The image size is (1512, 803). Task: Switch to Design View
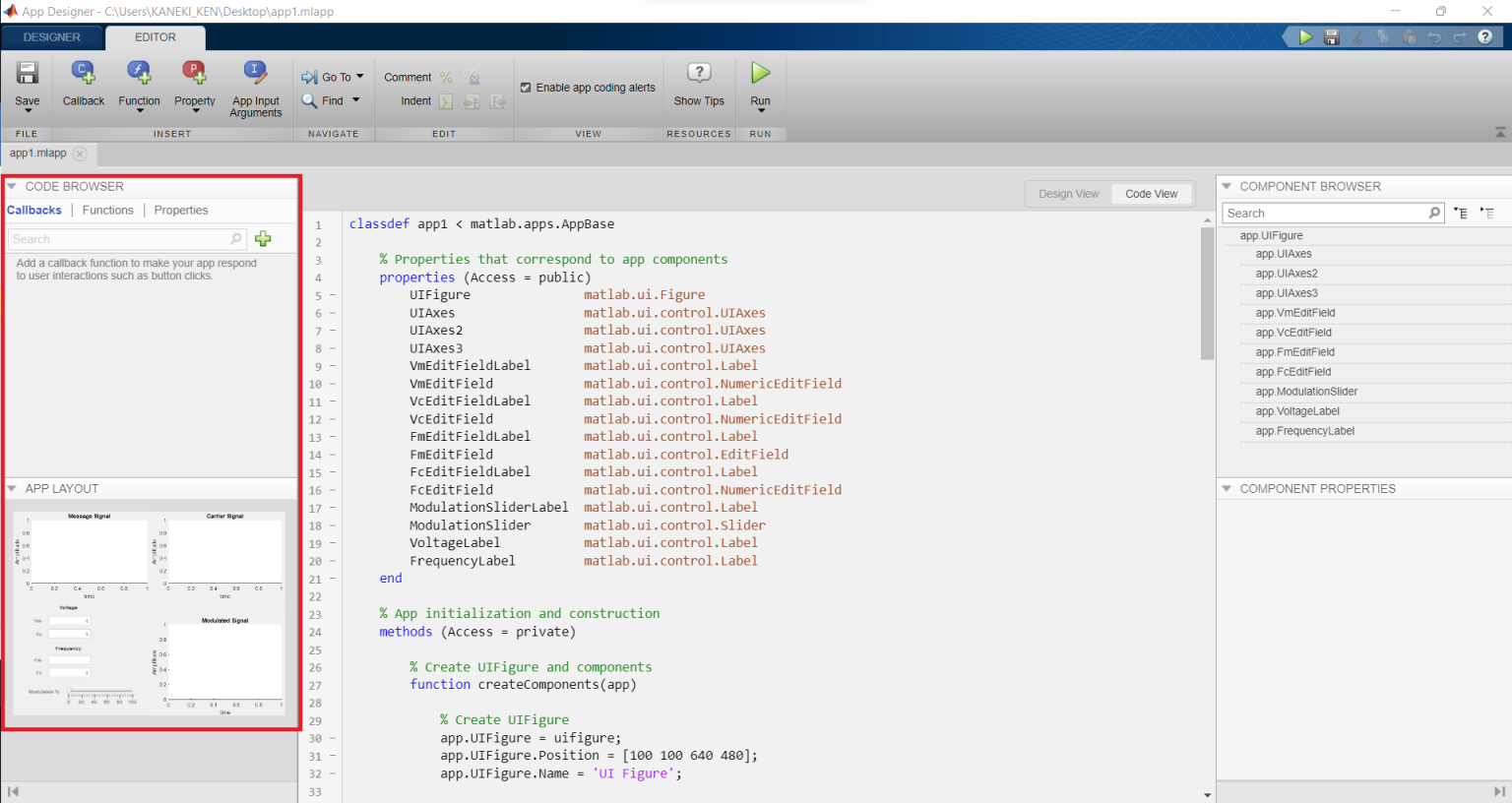(1068, 193)
